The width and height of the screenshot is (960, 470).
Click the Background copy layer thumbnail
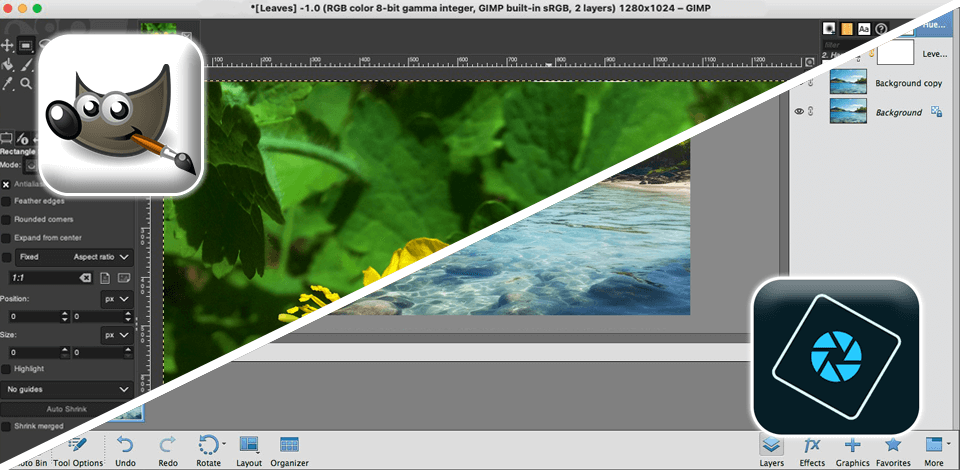[x=848, y=81]
